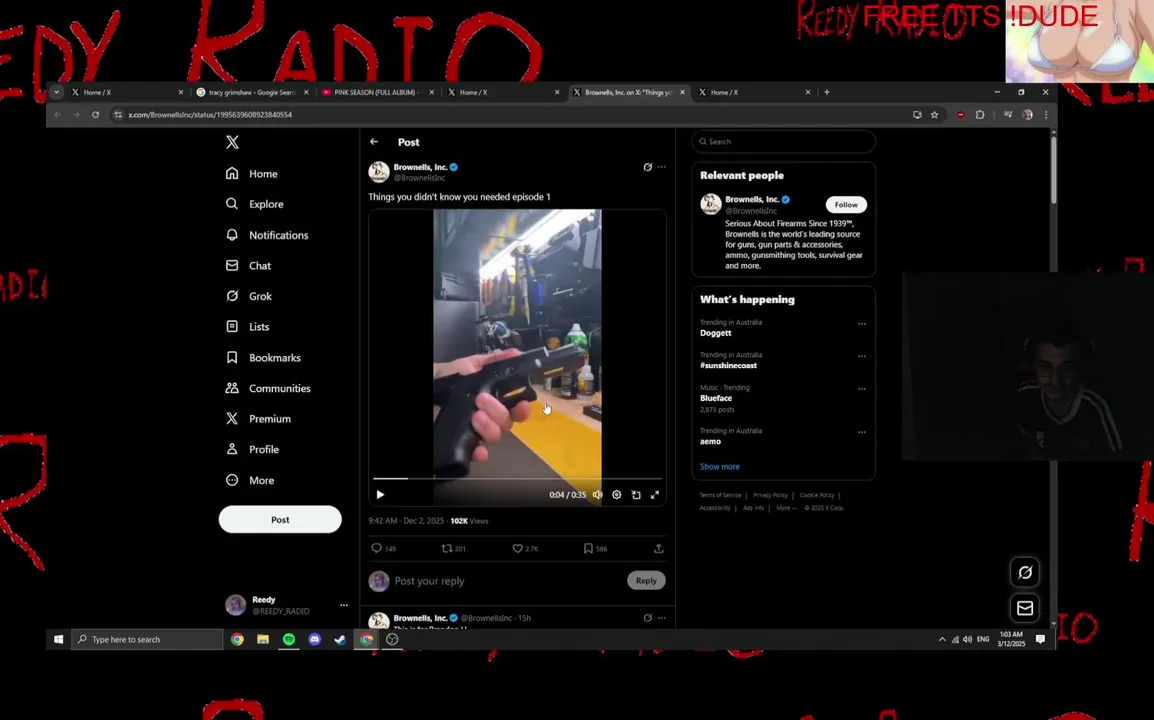1154x720 pixels.
Task: Open Chrome three-dot menu
Action: pos(1046,115)
